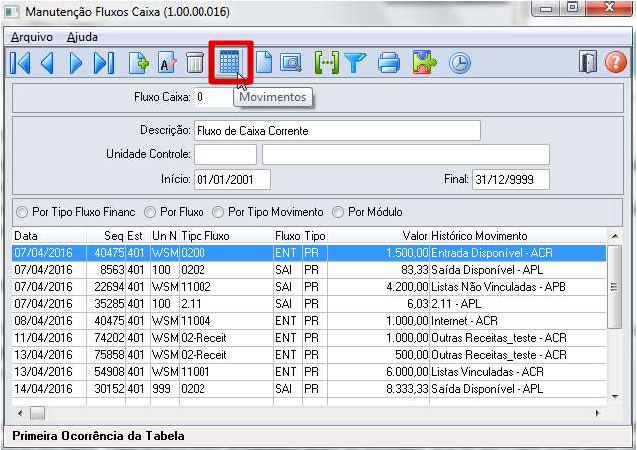
Task: Click the Descrição text field
Action: pos(337,131)
